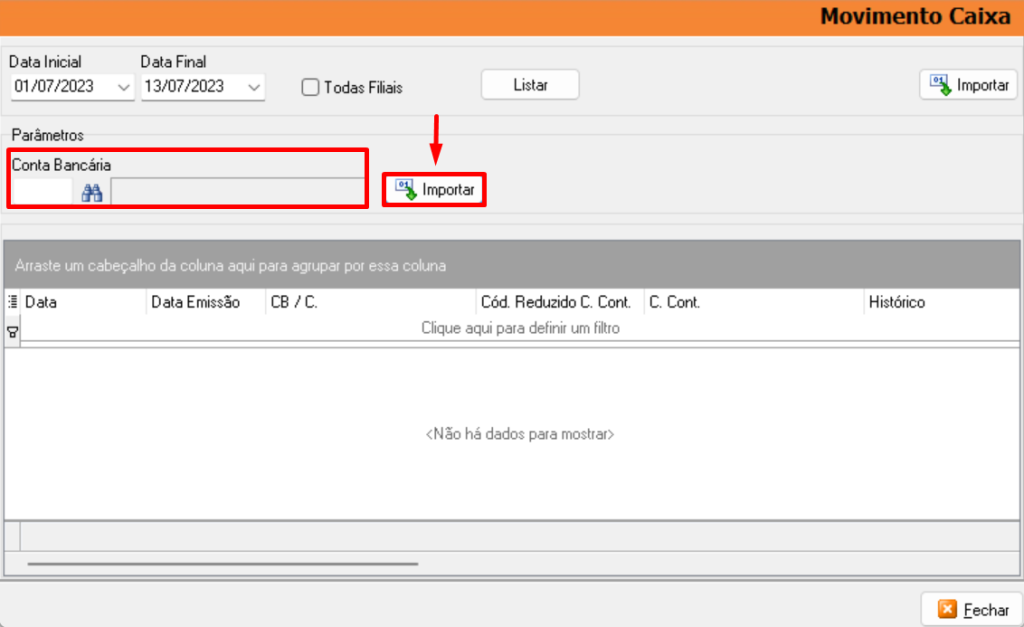1024x627 pixels.
Task: Click the horizontal scrollbar of the grid
Action: point(222,563)
